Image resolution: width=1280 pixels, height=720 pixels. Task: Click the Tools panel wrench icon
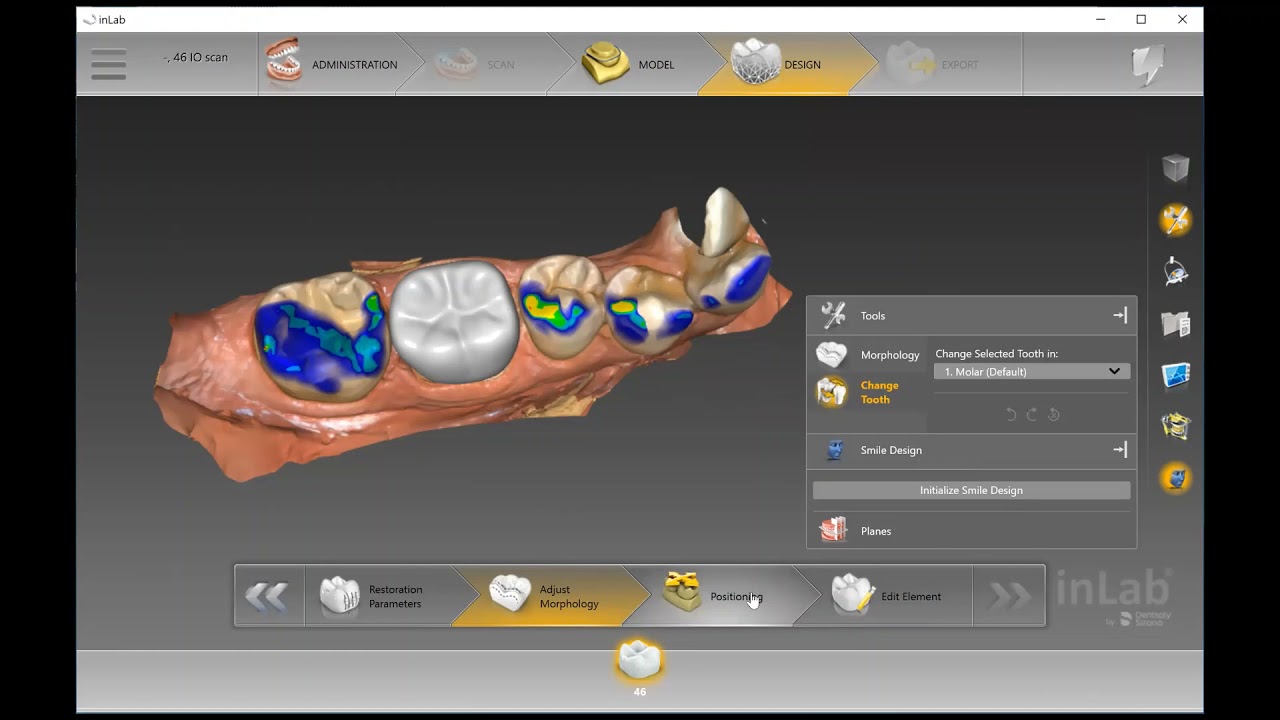coord(833,315)
